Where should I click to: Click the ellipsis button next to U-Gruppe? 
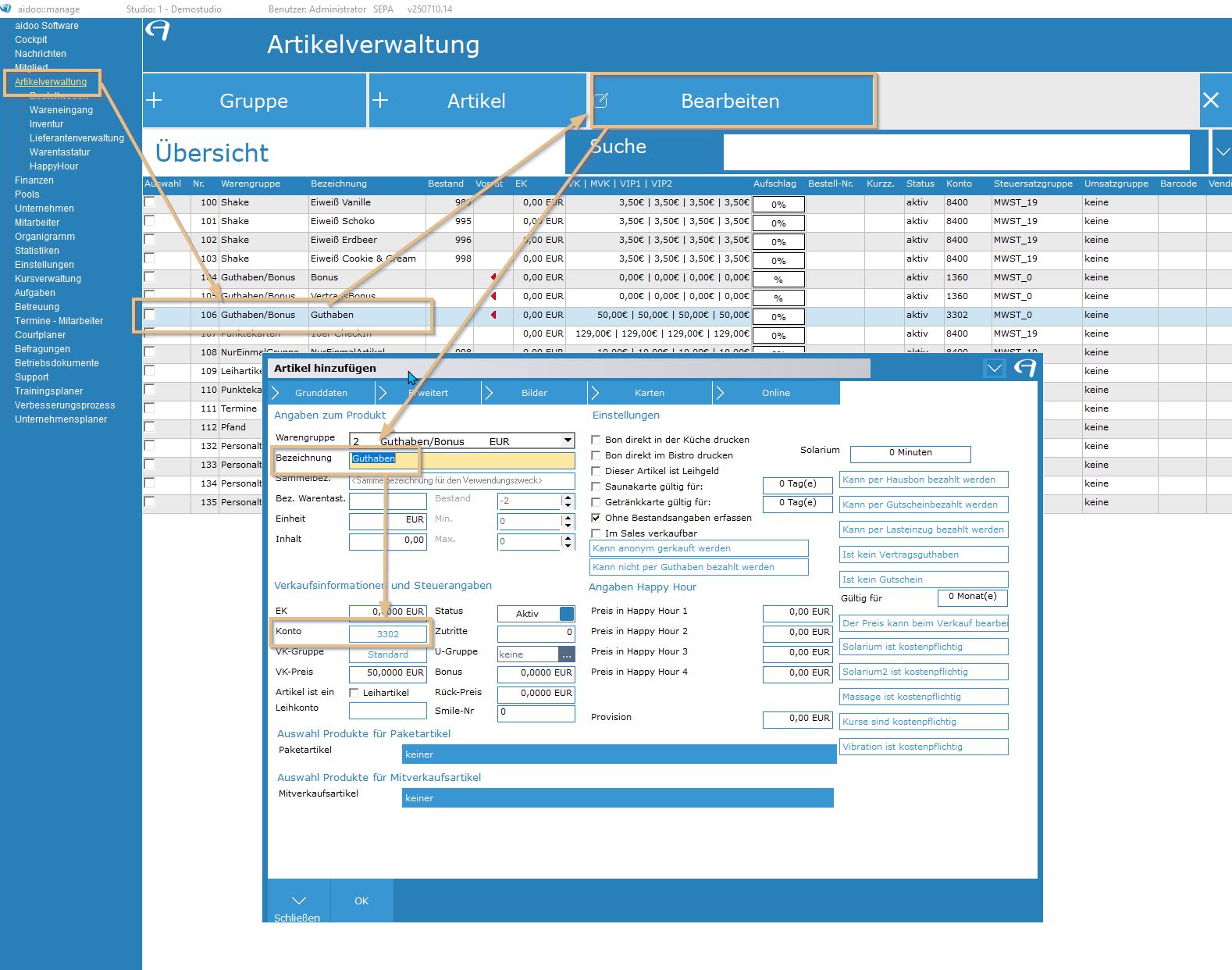pyautogui.click(x=567, y=654)
